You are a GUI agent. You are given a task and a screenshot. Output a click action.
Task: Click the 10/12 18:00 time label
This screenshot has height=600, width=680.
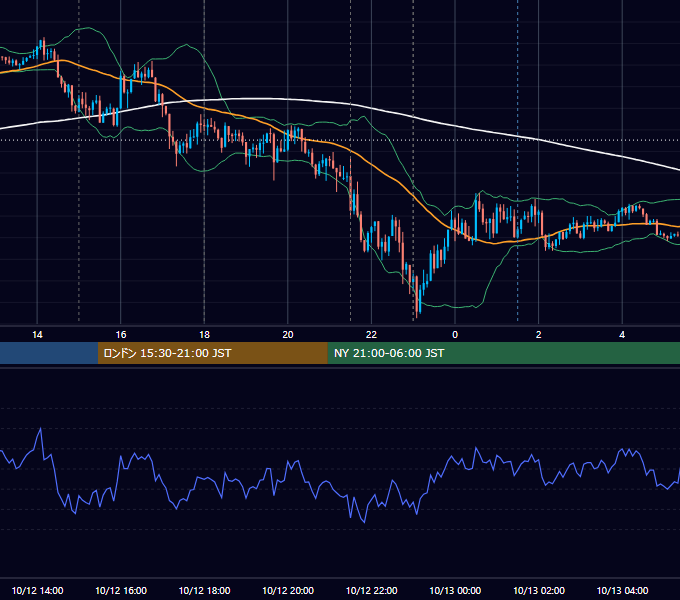(x=204, y=590)
